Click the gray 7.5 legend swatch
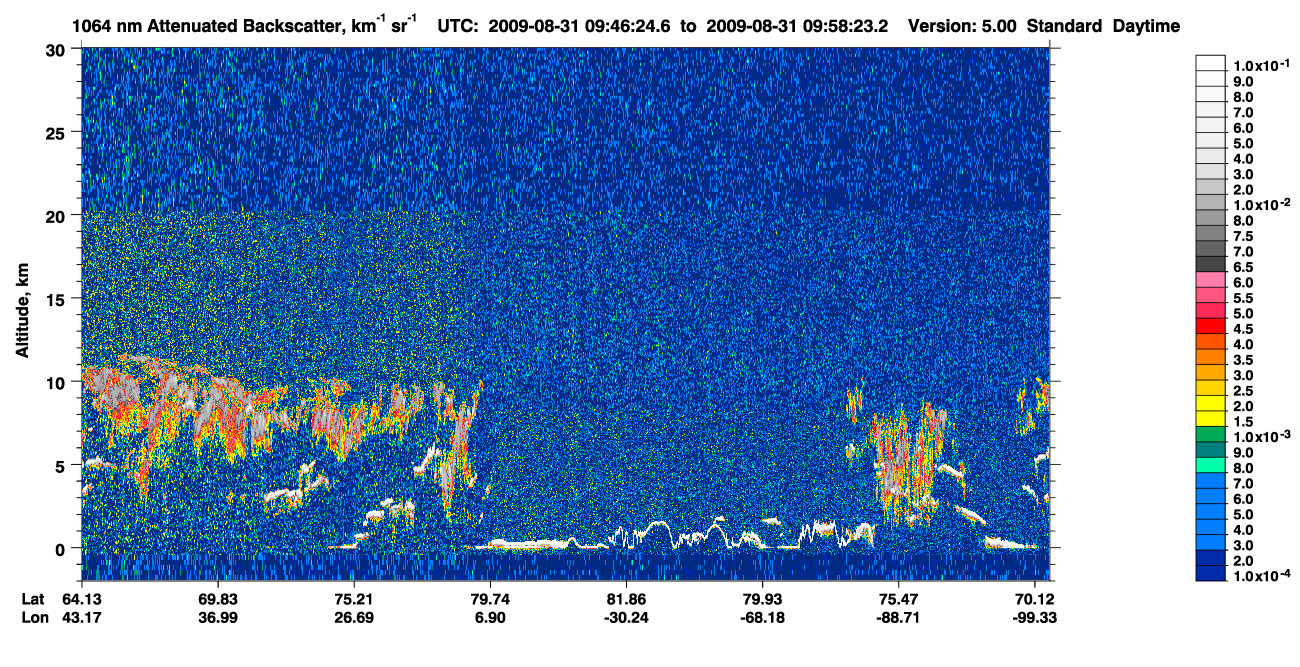The image size is (1300, 667). point(1210,234)
